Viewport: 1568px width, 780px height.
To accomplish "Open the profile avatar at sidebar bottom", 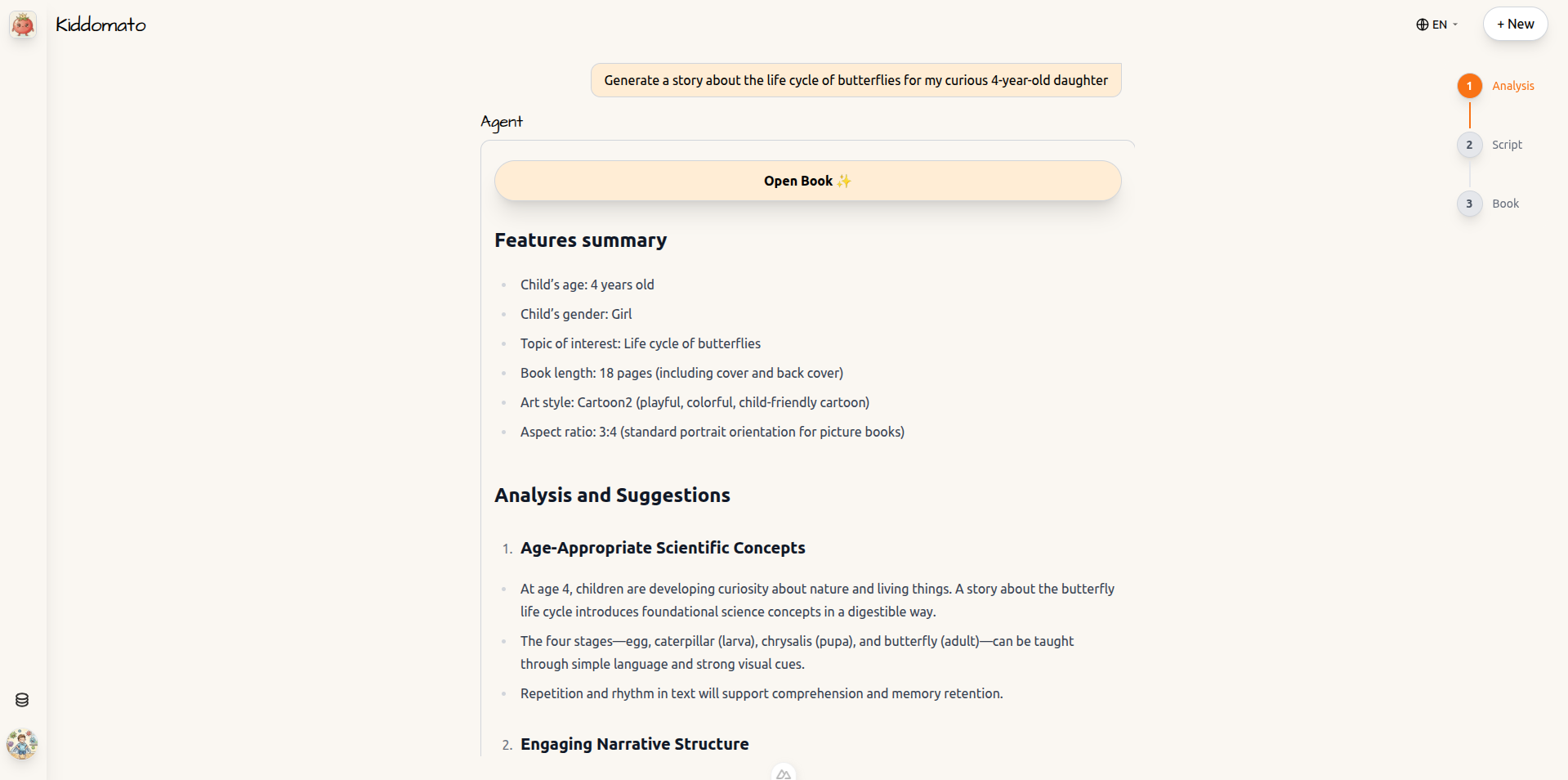I will click(x=22, y=744).
